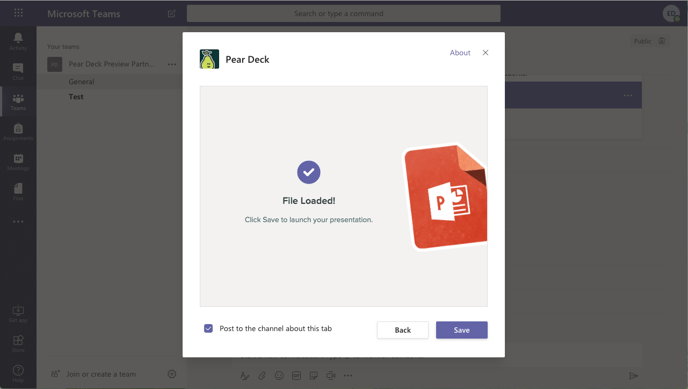Open the emoji picker icon
Screen dimensions: 688x389
[x=279, y=375]
